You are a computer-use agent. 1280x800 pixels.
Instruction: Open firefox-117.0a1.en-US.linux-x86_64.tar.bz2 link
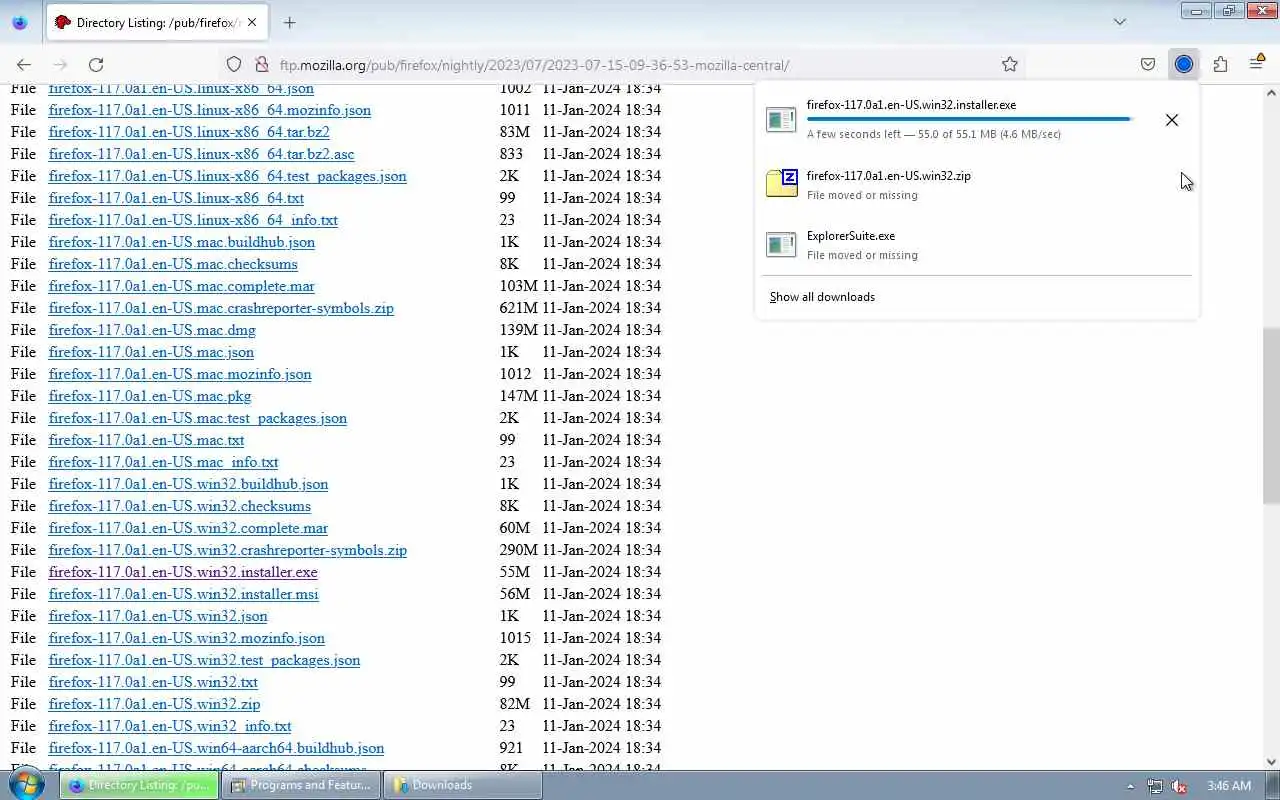click(x=189, y=132)
